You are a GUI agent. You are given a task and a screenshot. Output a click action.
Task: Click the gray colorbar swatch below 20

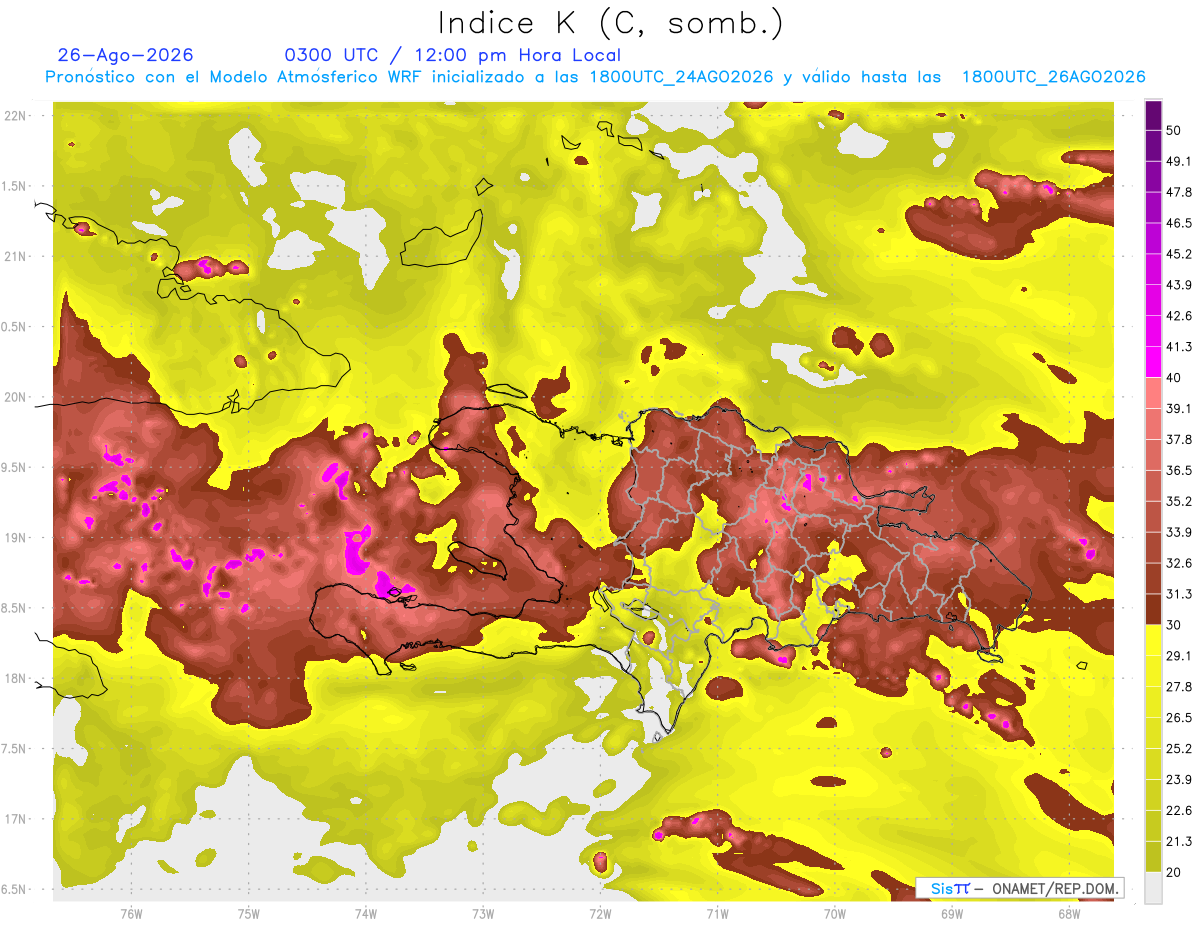tap(1153, 888)
